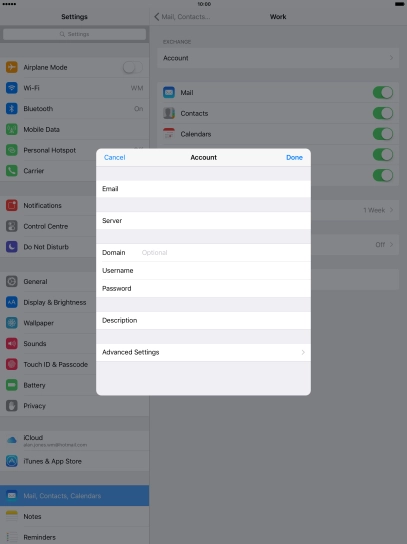
Task: Confirm the account with Done
Action: pyautogui.click(x=294, y=158)
